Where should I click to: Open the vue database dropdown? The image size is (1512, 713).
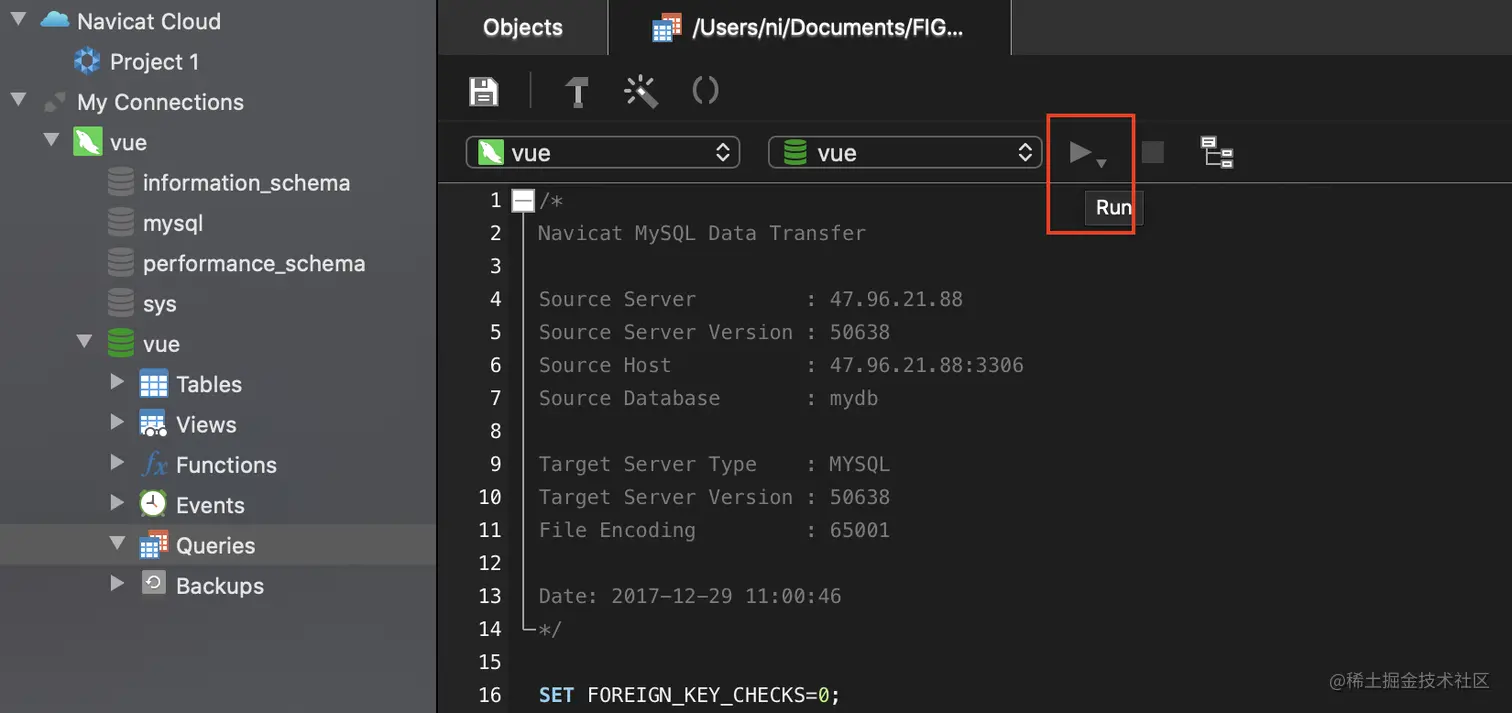click(905, 153)
